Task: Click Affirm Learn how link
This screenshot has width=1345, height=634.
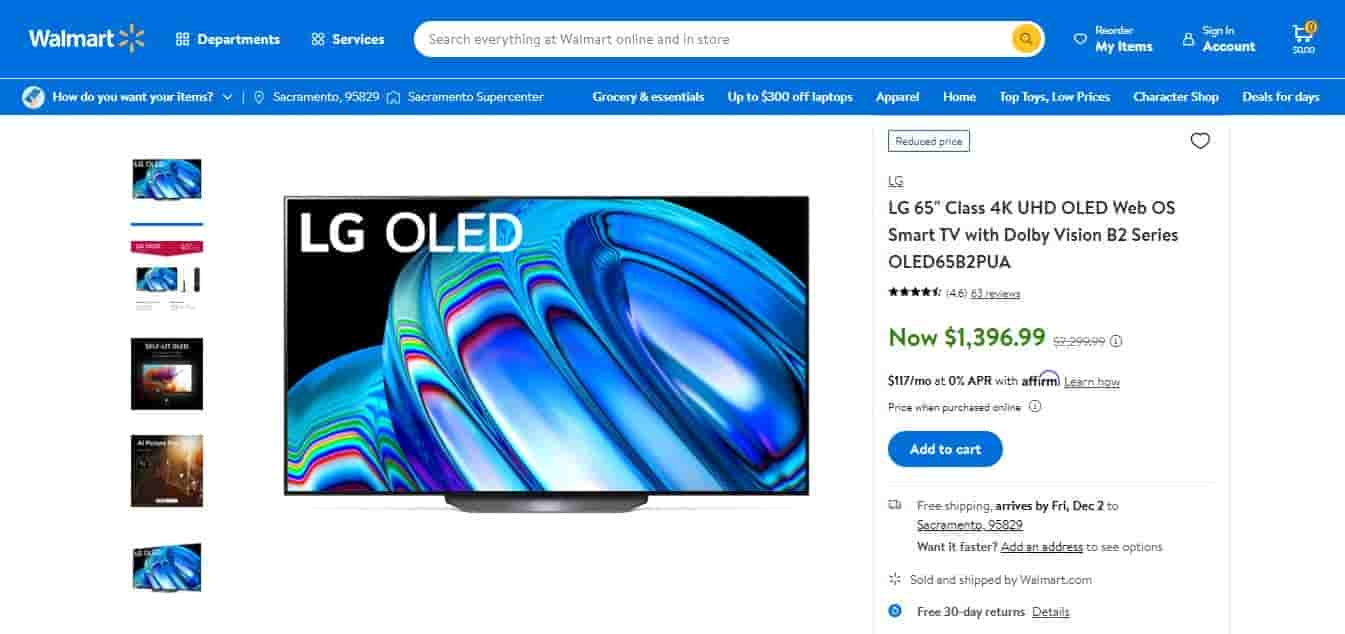Action: 1092,382
